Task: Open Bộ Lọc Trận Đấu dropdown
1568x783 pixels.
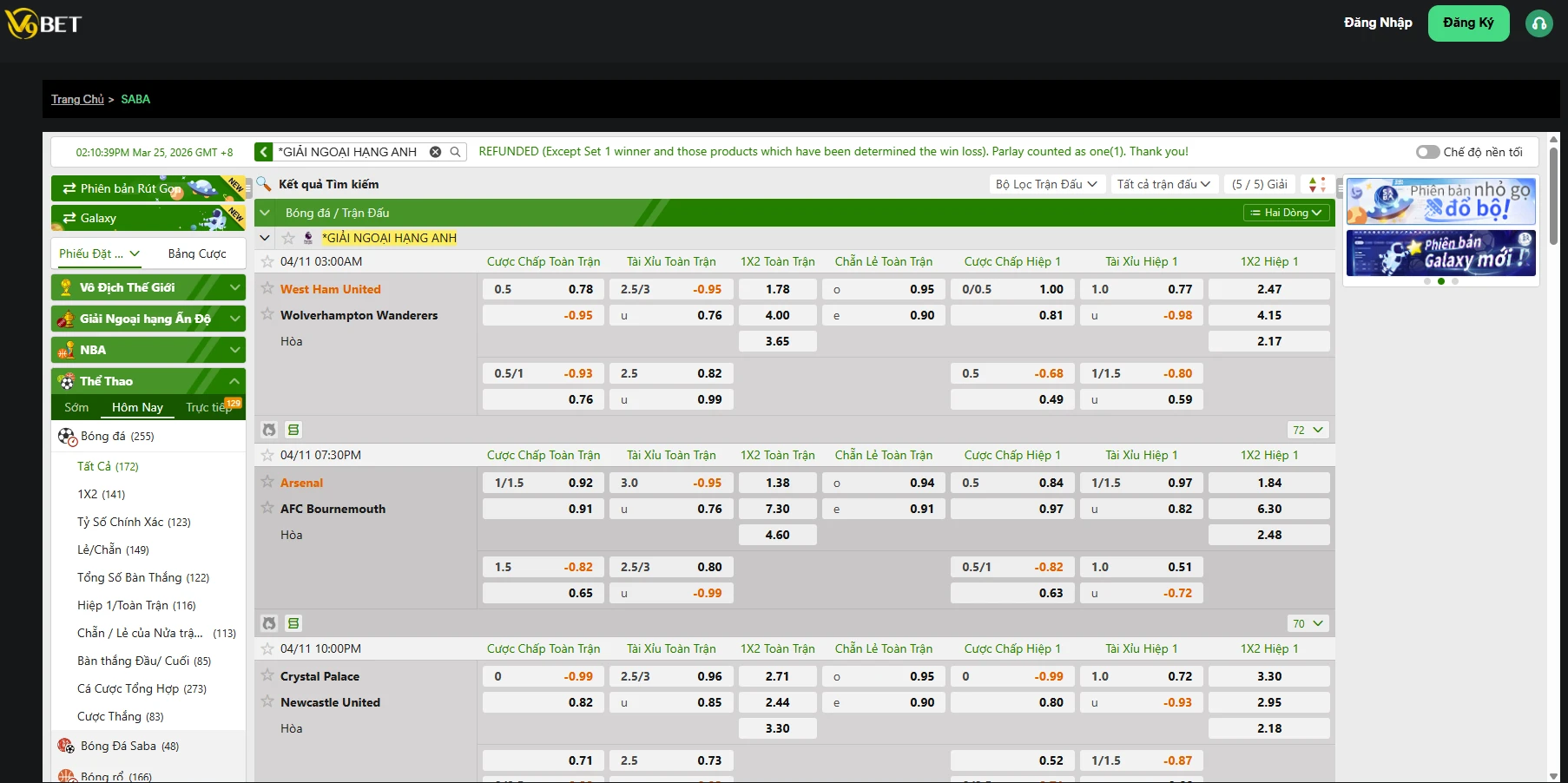Action: [x=1046, y=184]
